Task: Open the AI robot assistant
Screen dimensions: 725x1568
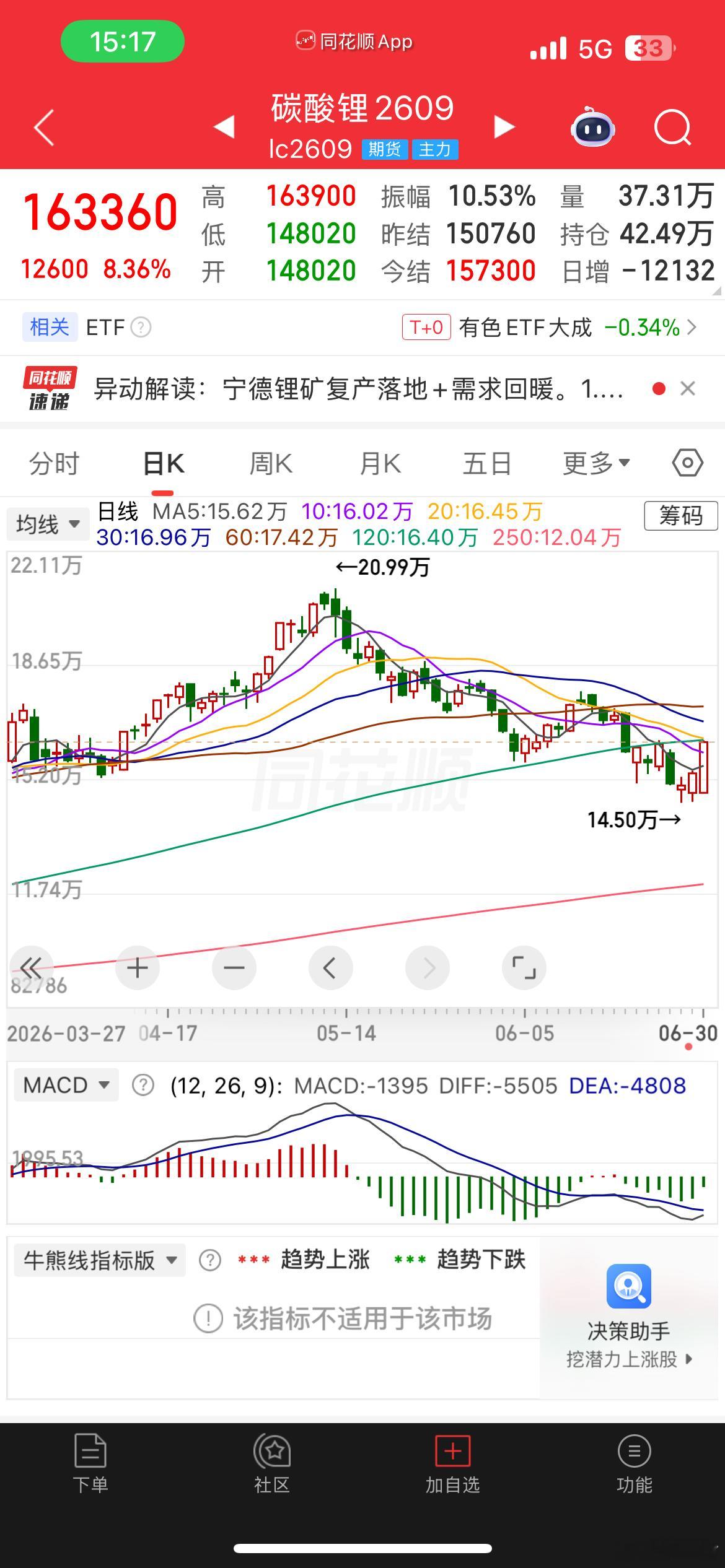Action: (x=592, y=128)
